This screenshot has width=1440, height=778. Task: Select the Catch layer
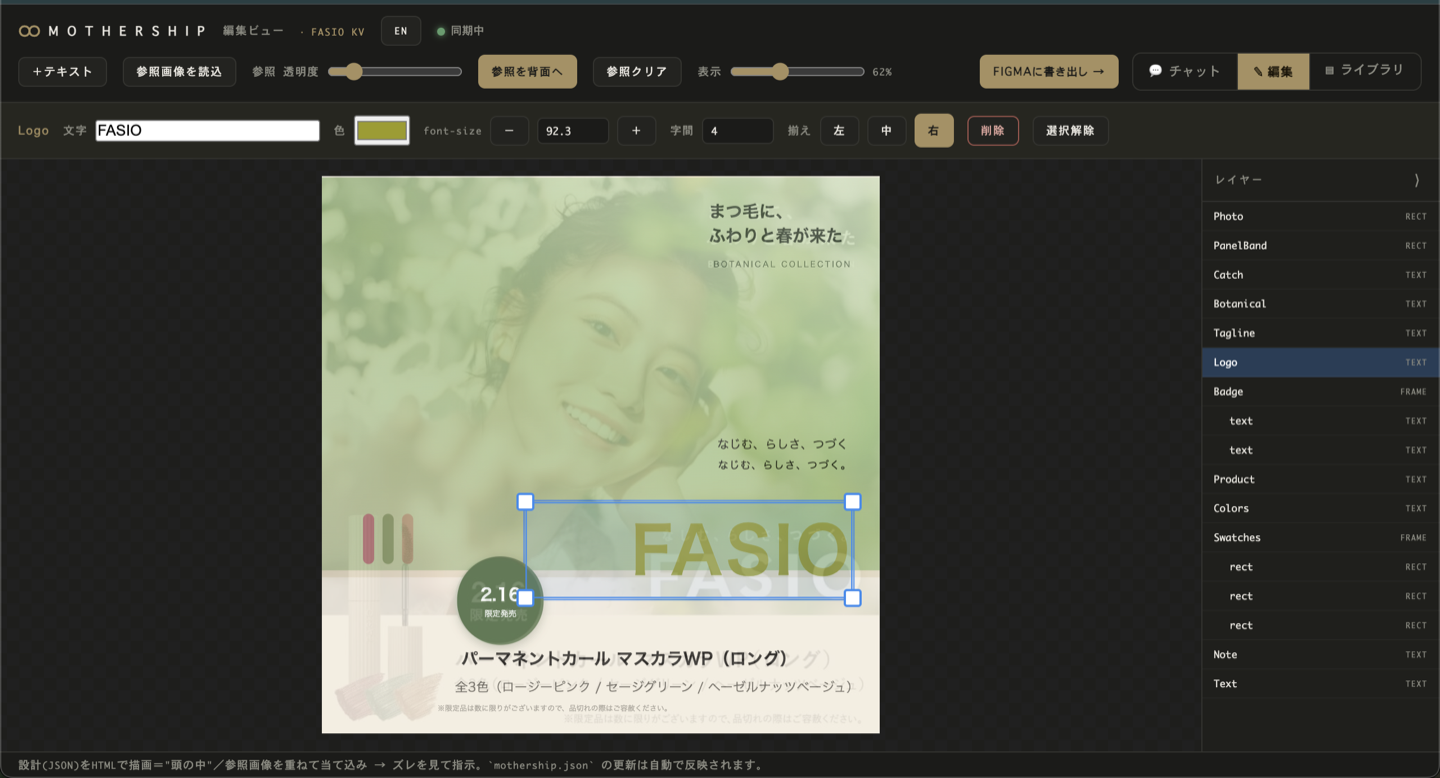tap(1320, 275)
